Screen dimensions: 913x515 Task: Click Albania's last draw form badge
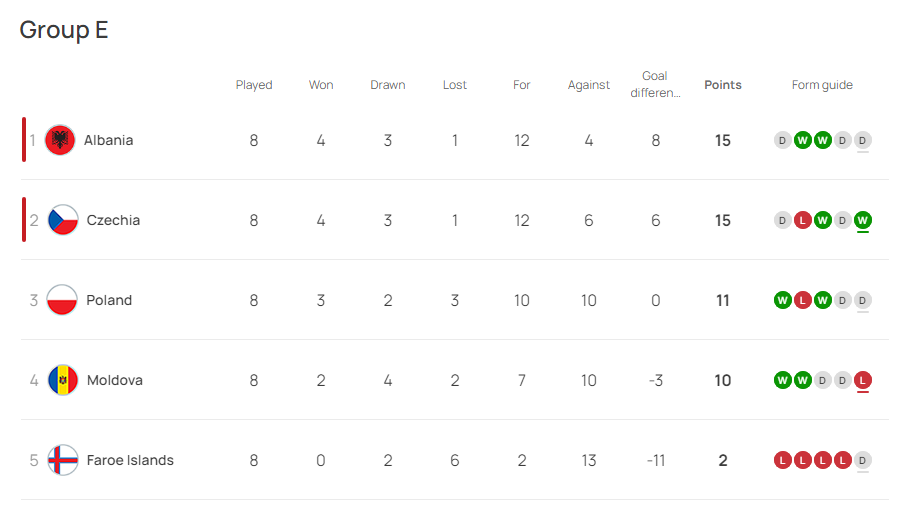coord(862,140)
